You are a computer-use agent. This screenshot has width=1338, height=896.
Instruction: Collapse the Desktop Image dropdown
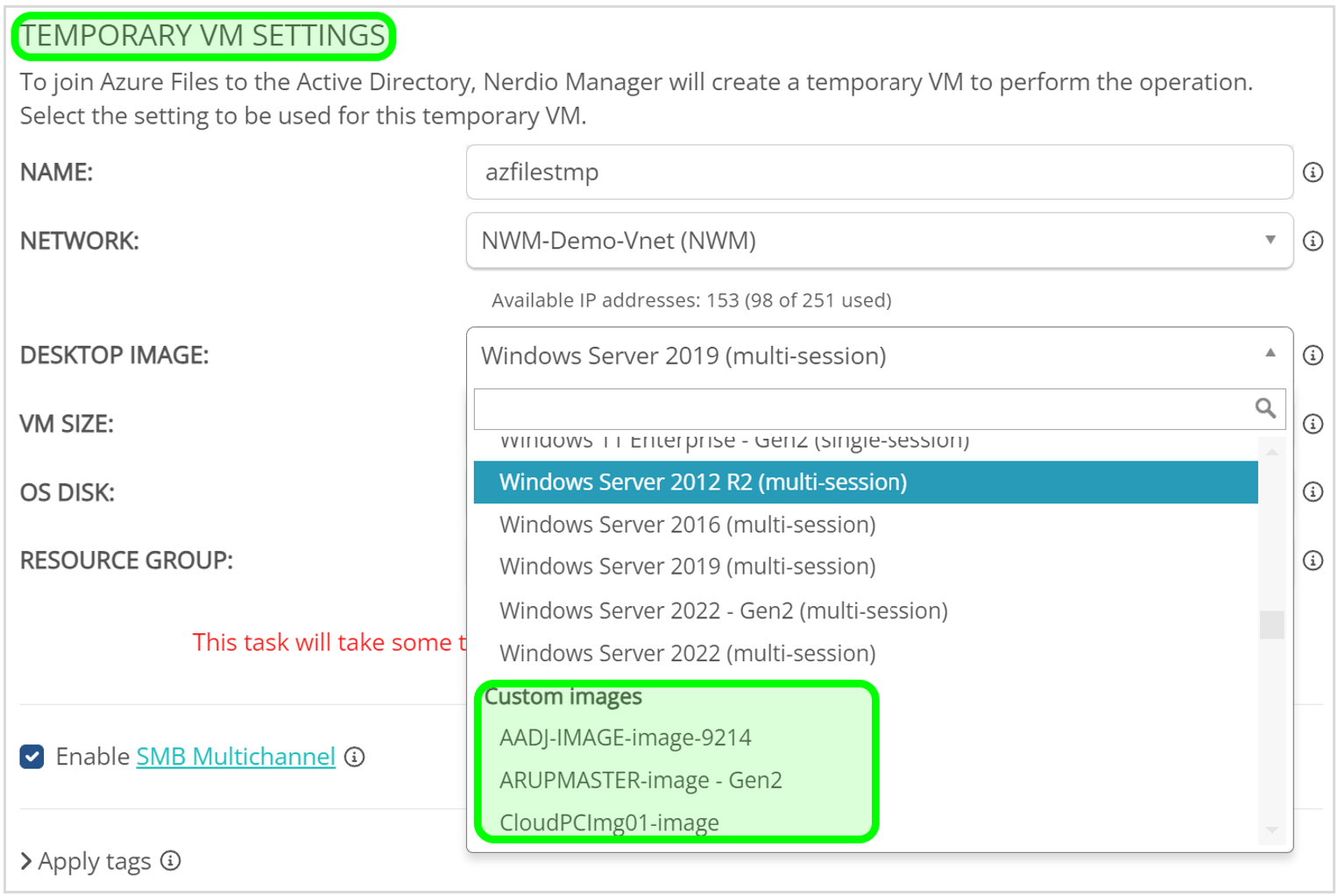pos(1270,354)
